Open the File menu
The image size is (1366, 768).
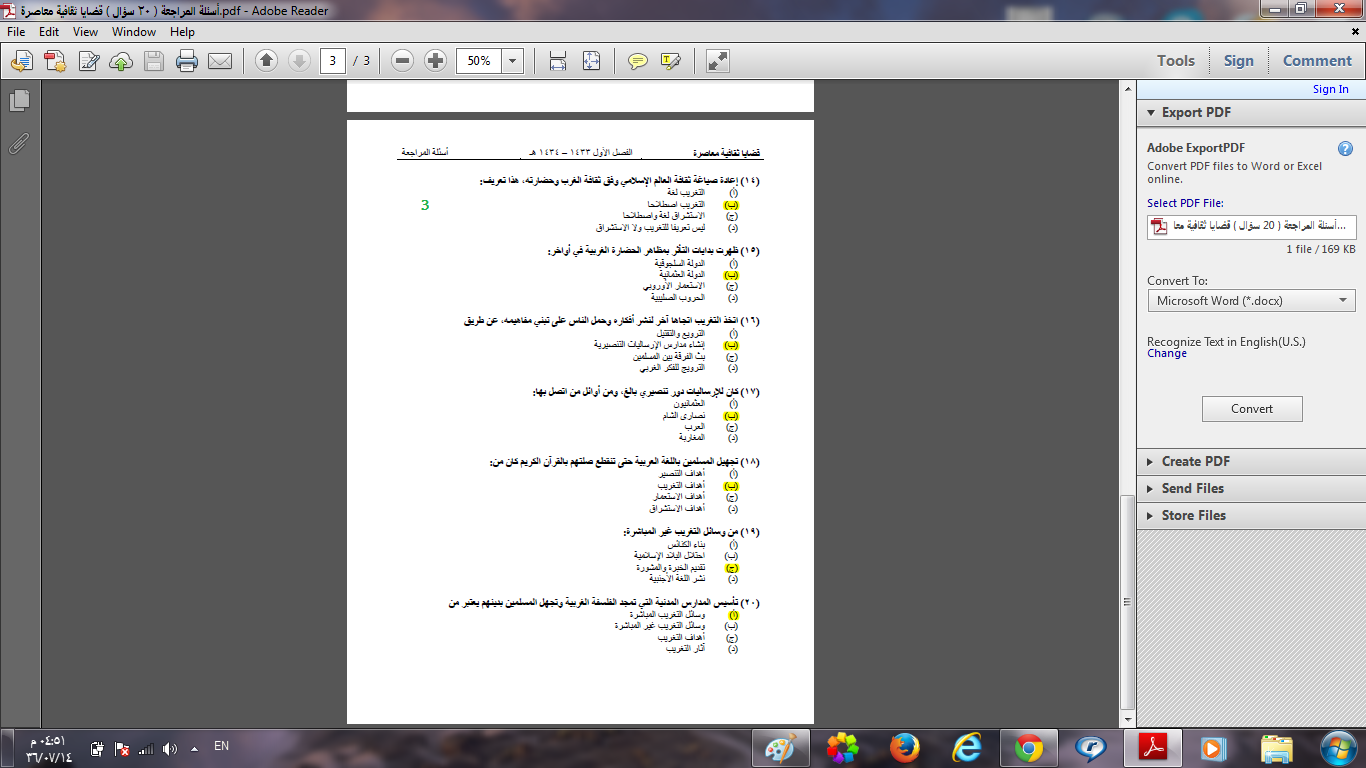pyautogui.click(x=16, y=32)
